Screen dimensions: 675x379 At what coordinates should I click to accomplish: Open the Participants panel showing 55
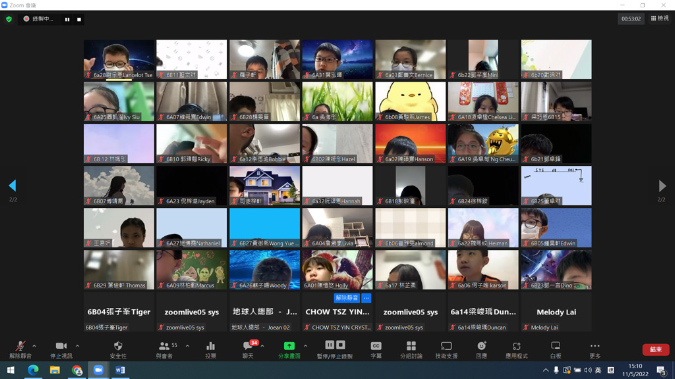(x=165, y=349)
